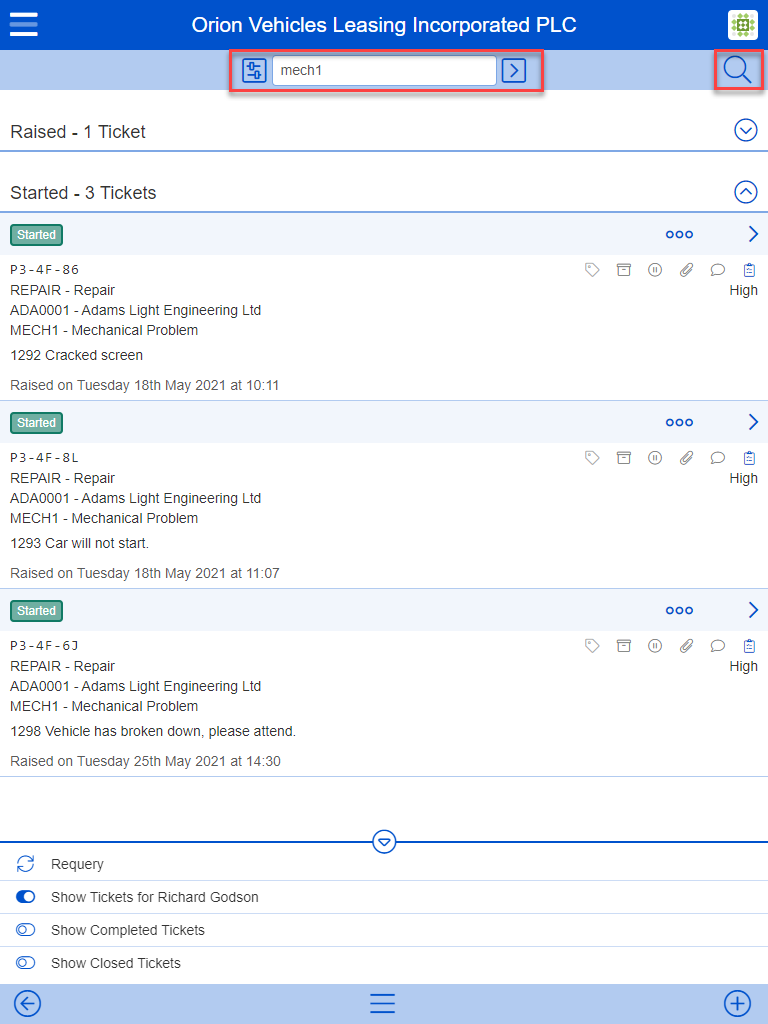Add a new ticket with plus icon
Image resolution: width=768 pixels, height=1024 pixels.
coord(737,1003)
